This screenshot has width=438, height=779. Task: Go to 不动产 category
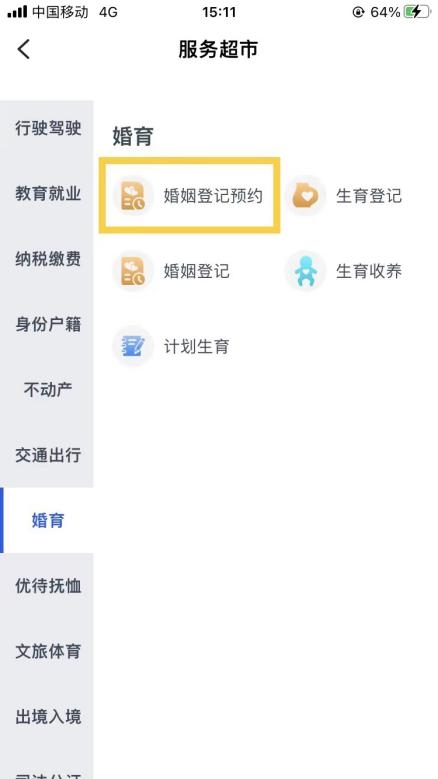48,390
